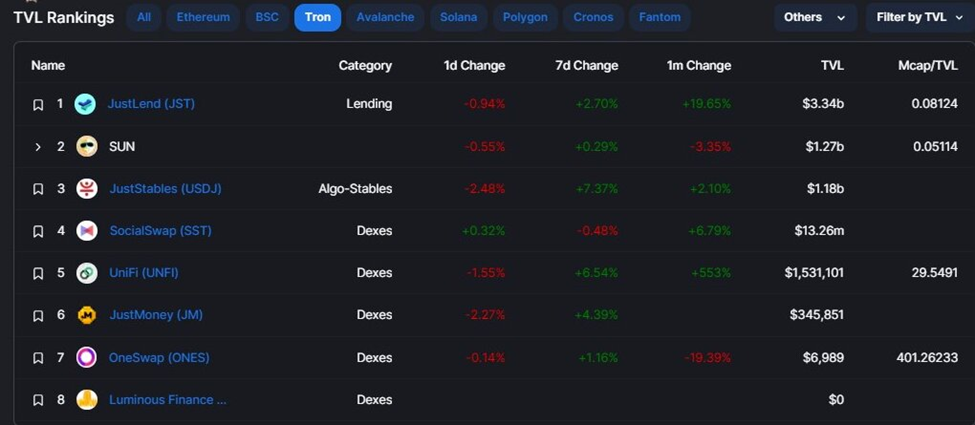This screenshot has width=975, height=425.
Task: Sort by the TVL column header
Action: [832, 66]
